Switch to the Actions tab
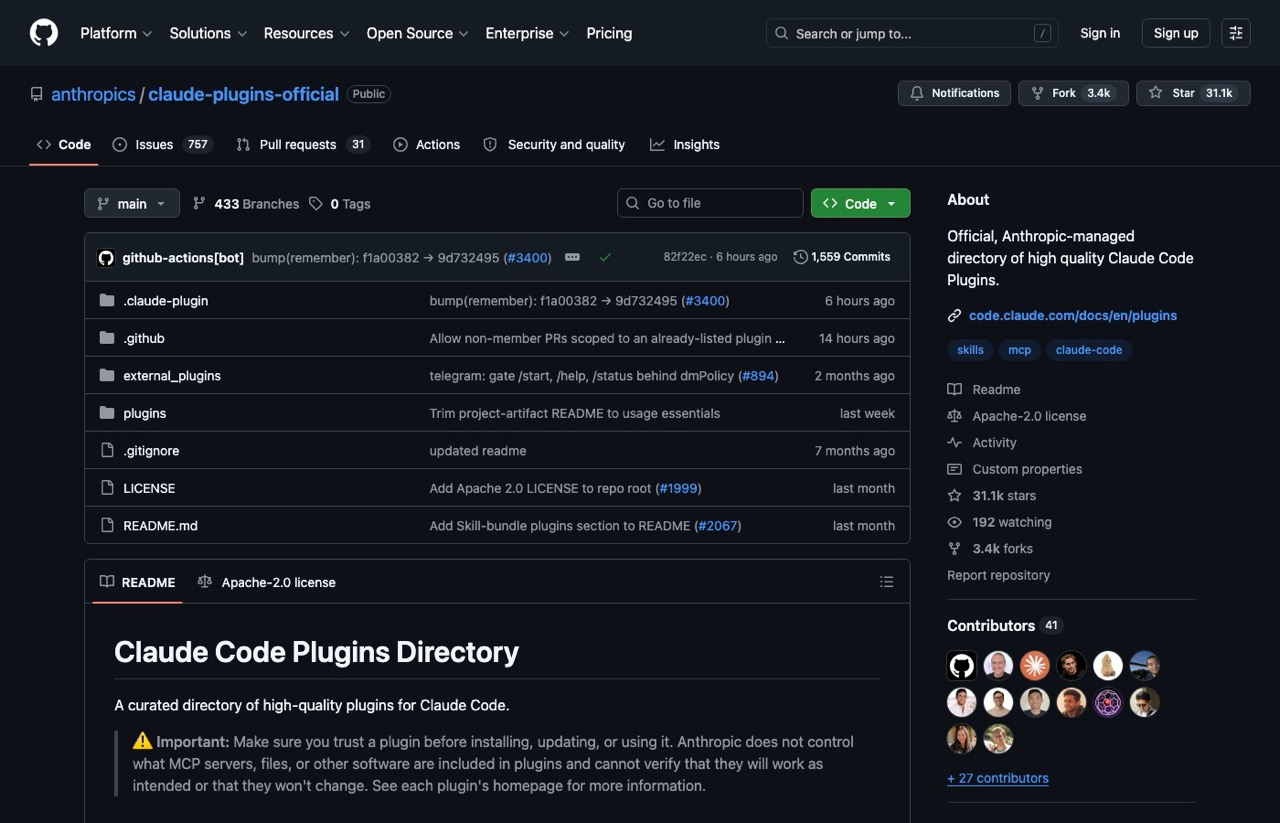Image resolution: width=1280 pixels, height=823 pixels. coord(427,145)
